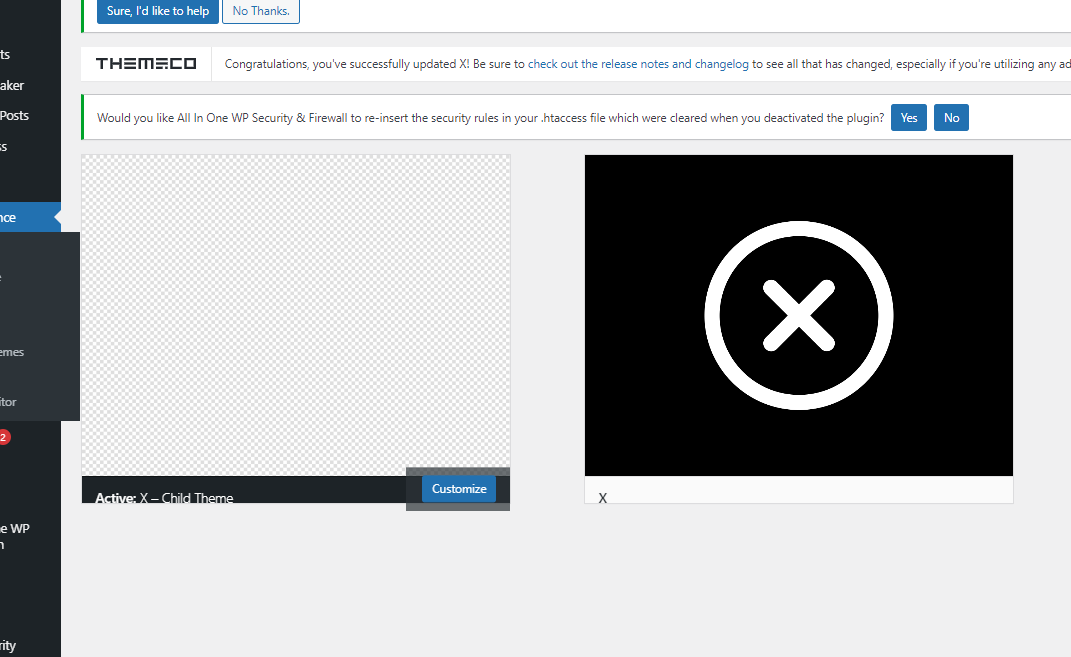Open the release notes and changelog link
This screenshot has width=1071, height=657.
click(x=638, y=64)
